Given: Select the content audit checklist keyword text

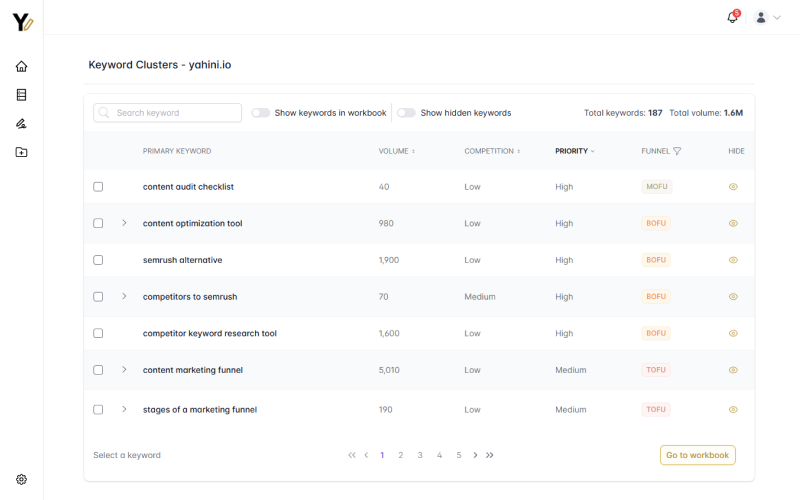Looking at the screenshot, I should click(188, 187).
